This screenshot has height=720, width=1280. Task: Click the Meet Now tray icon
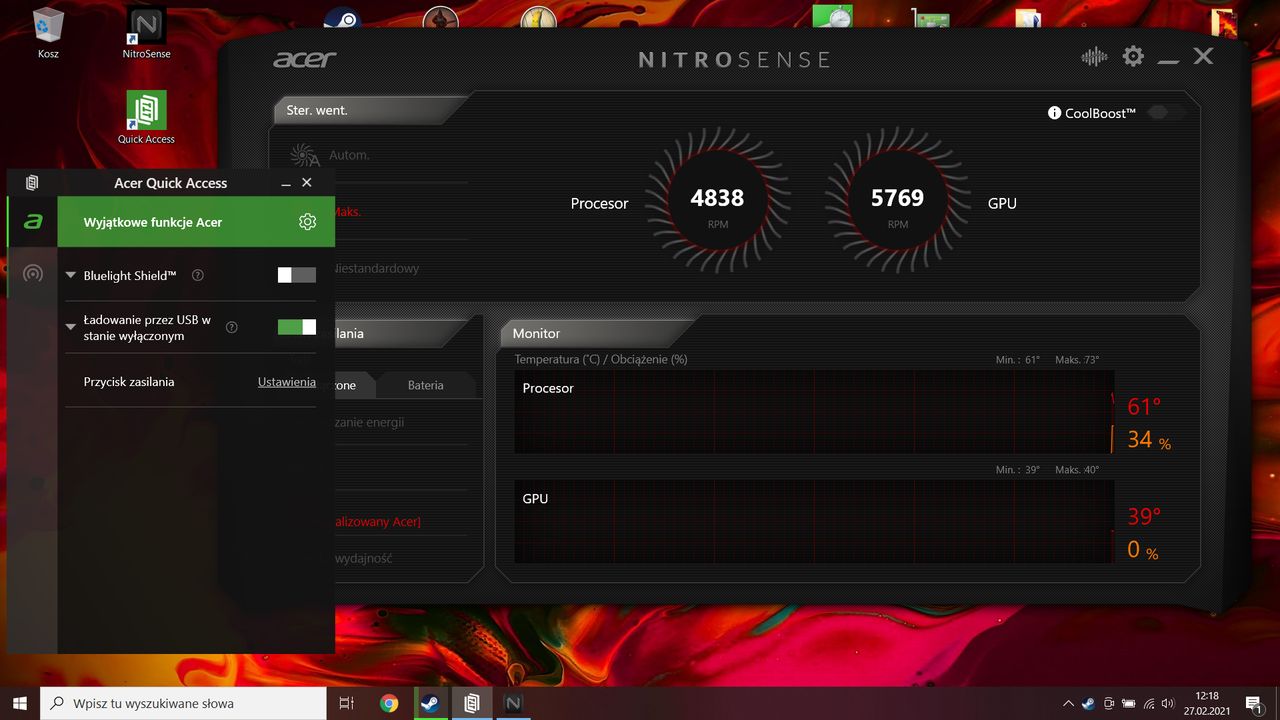pyautogui.click(x=1109, y=703)
